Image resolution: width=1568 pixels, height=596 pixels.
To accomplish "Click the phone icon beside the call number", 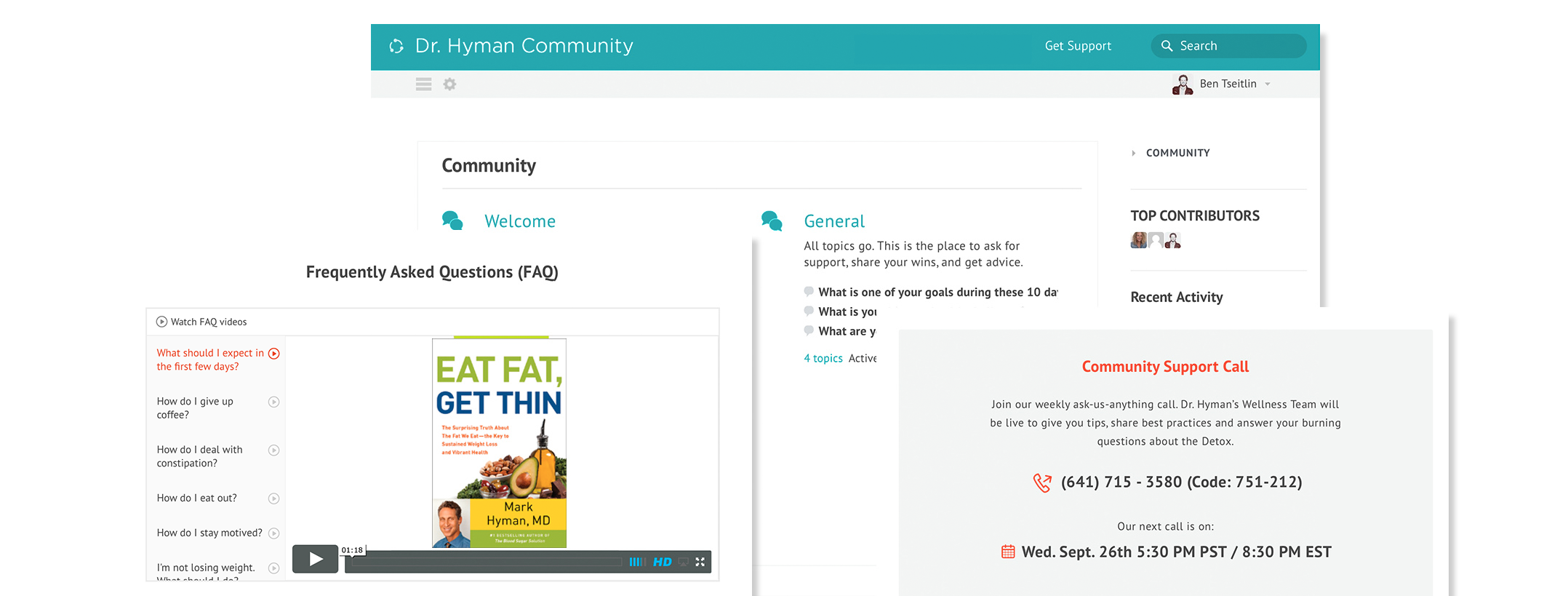I will coord(1042,482).
